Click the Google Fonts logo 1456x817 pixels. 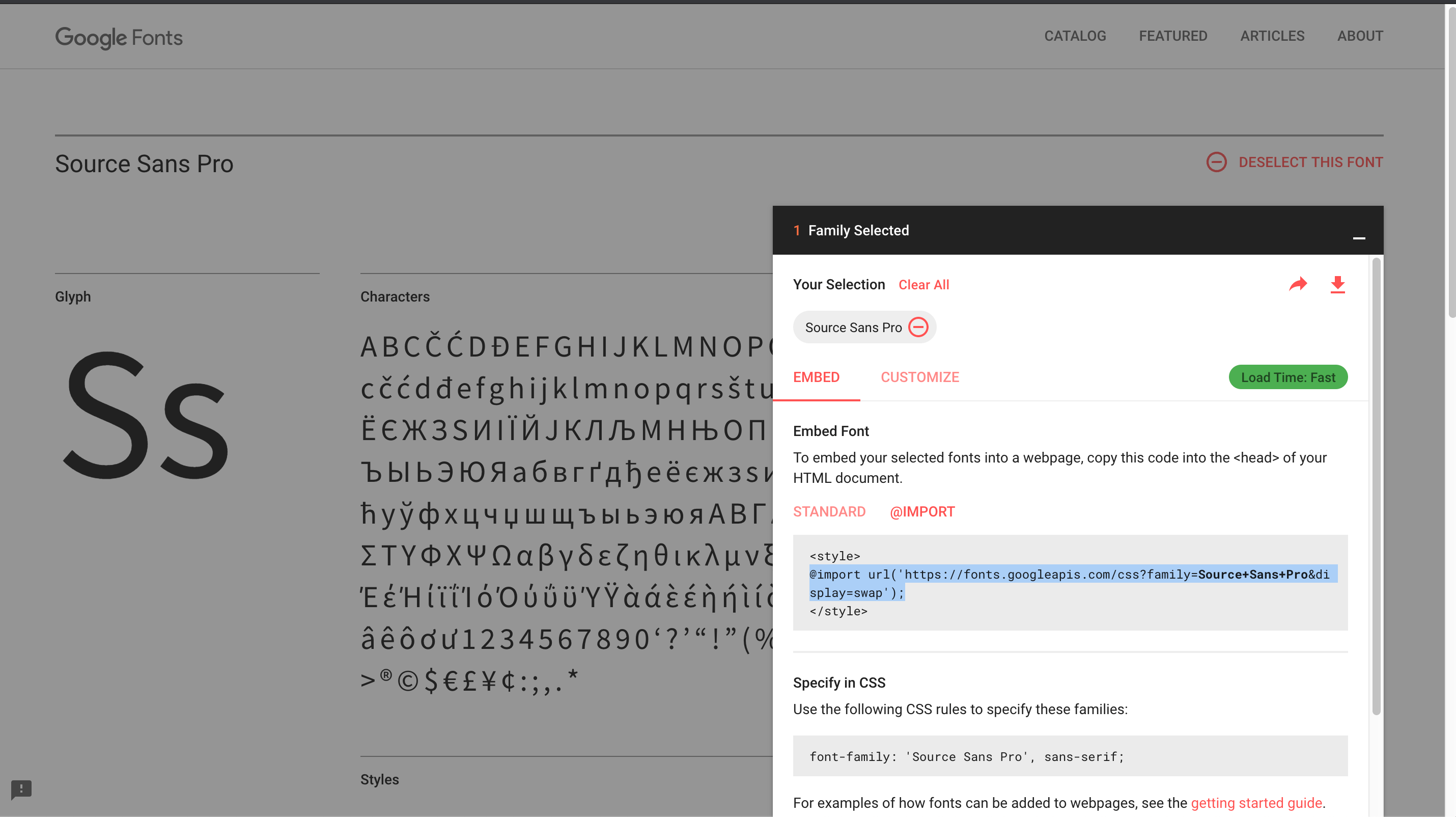point(119,37)
